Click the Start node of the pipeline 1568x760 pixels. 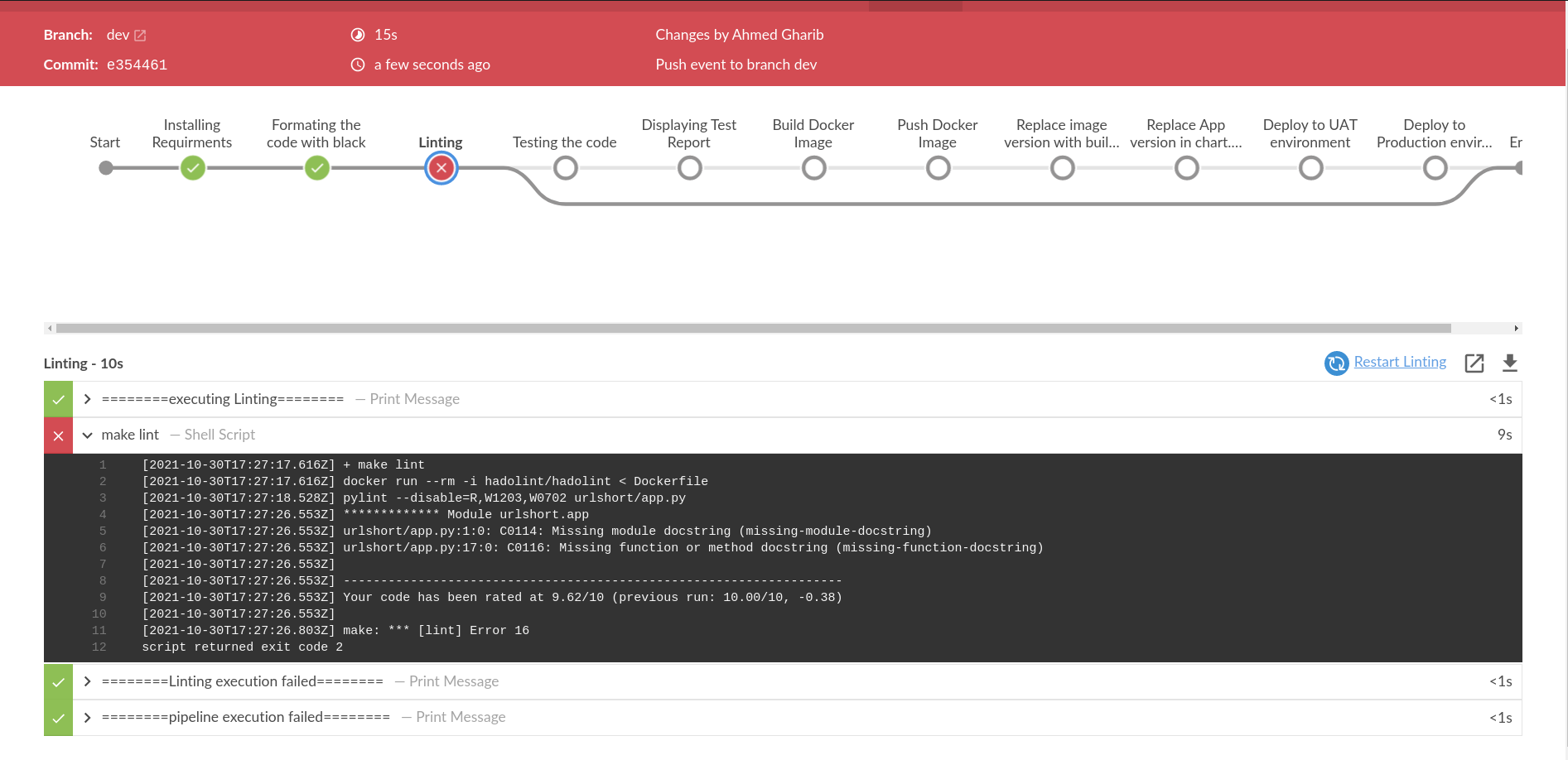click(106, 168)
